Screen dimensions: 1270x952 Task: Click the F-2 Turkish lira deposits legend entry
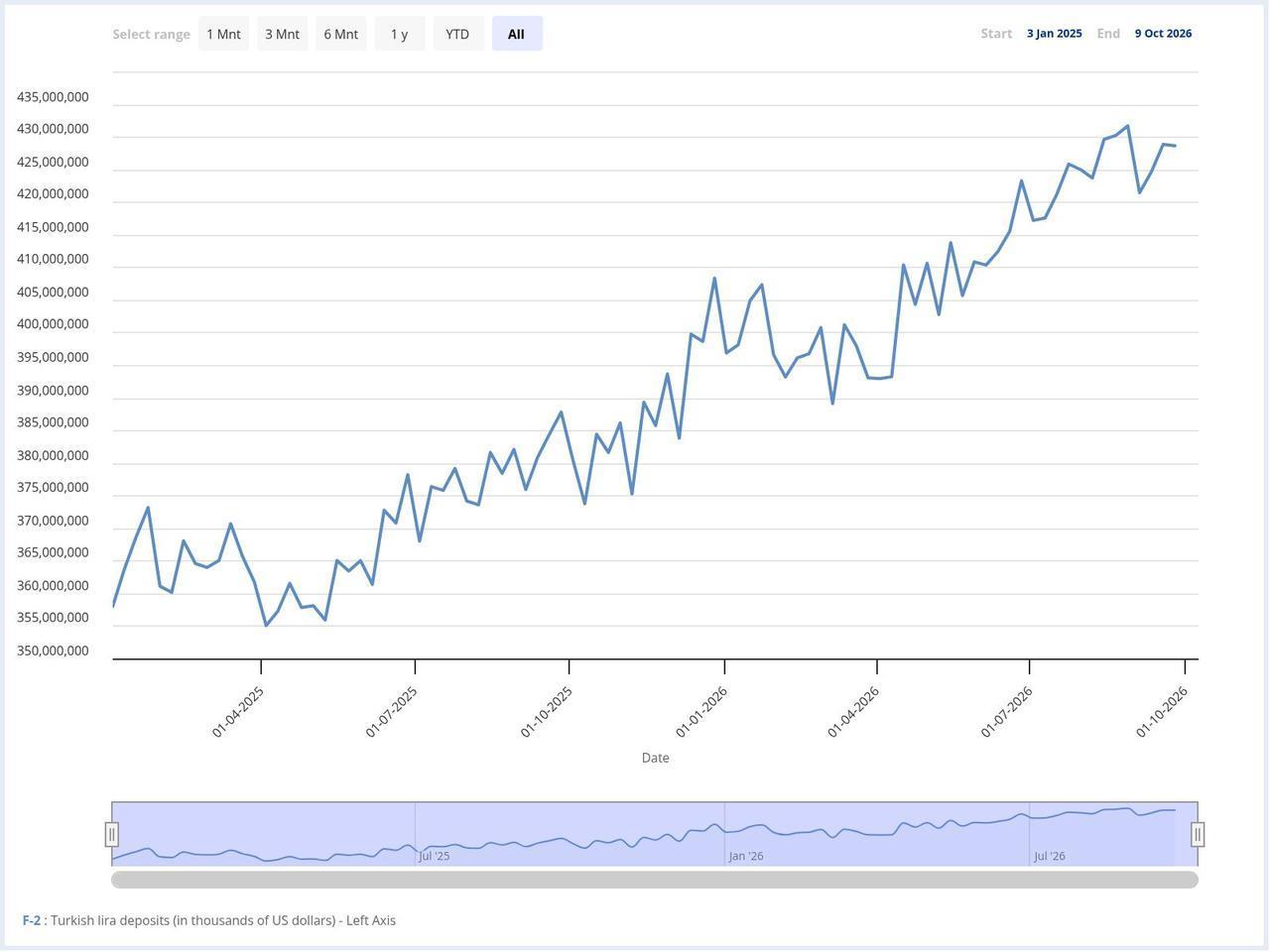(x=209, y=920)
